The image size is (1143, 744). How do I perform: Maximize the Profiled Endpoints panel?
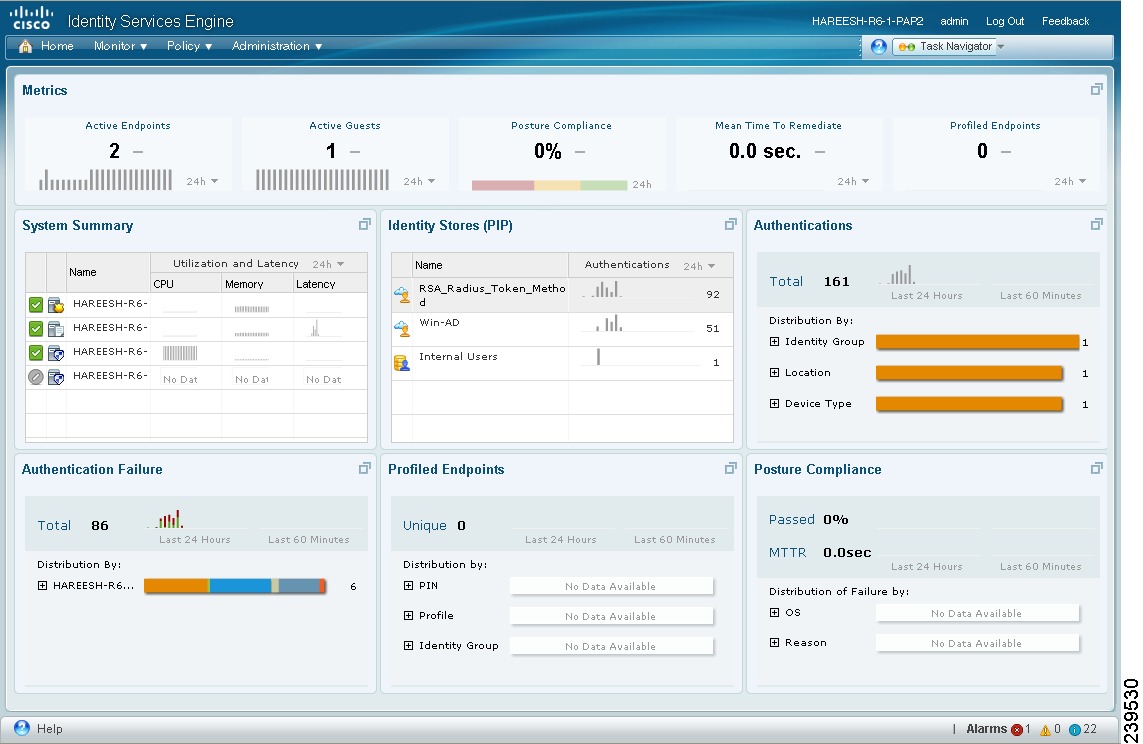tap(730, 469)
